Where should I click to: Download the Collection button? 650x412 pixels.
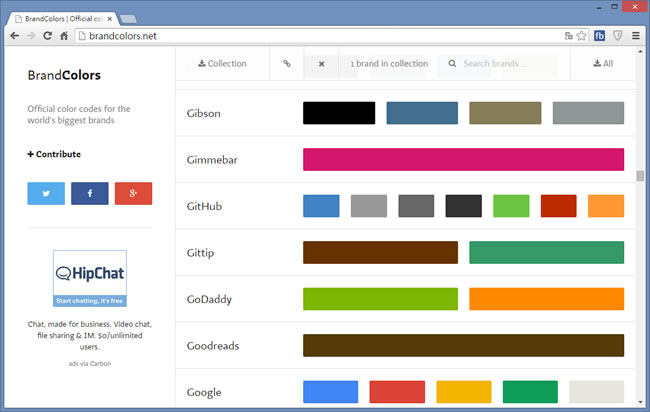pos(223,64)
